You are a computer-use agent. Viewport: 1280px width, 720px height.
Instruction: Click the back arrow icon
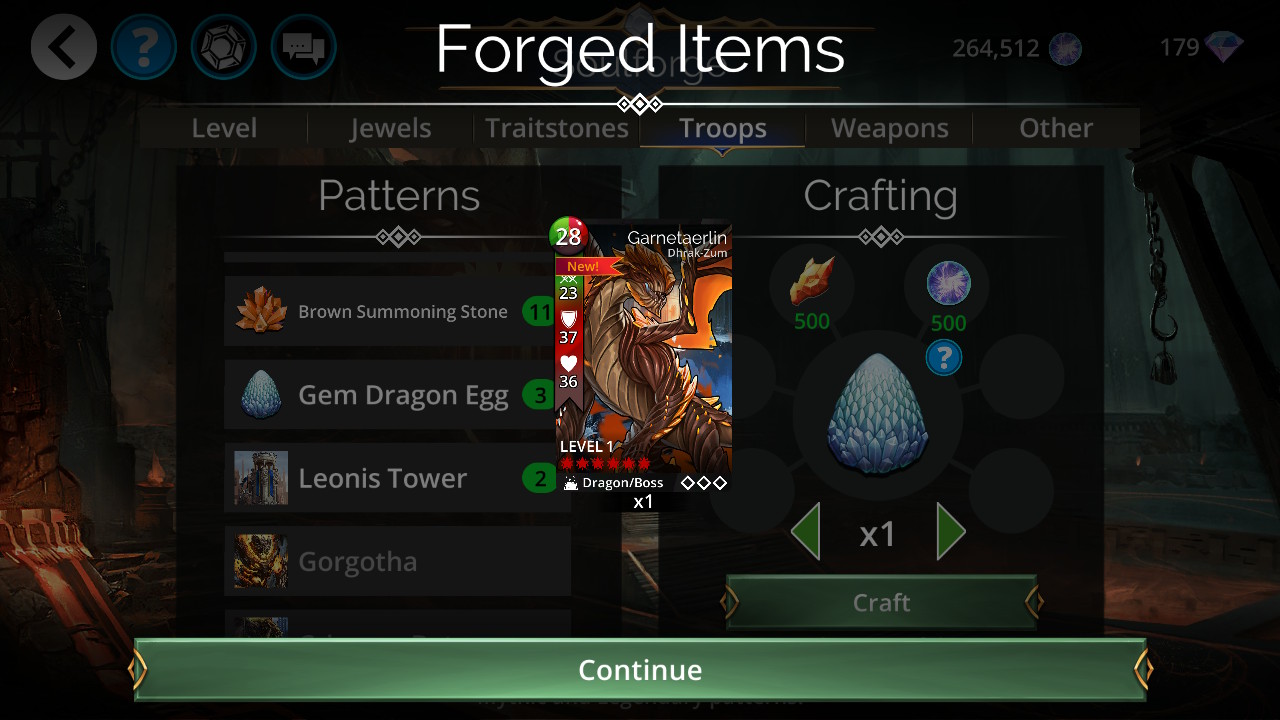(x=64, y=46)
